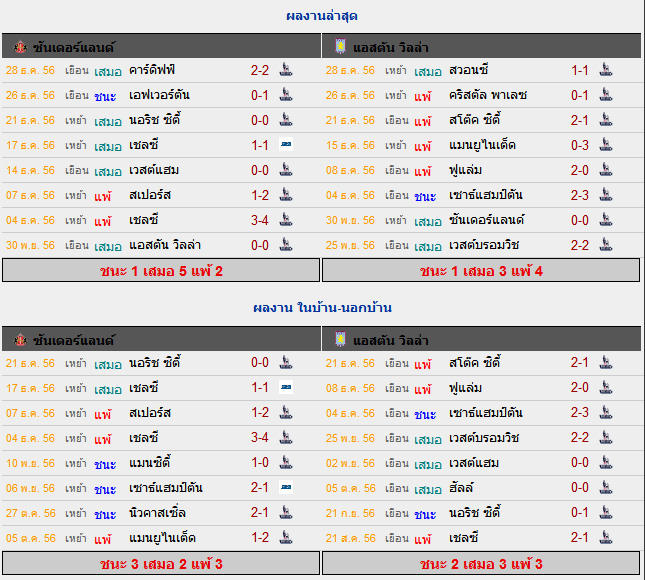Click the league icon in the ฮัลล์ 0-0 row
This screenshot has width=645, height=580.
click(606, 487)
